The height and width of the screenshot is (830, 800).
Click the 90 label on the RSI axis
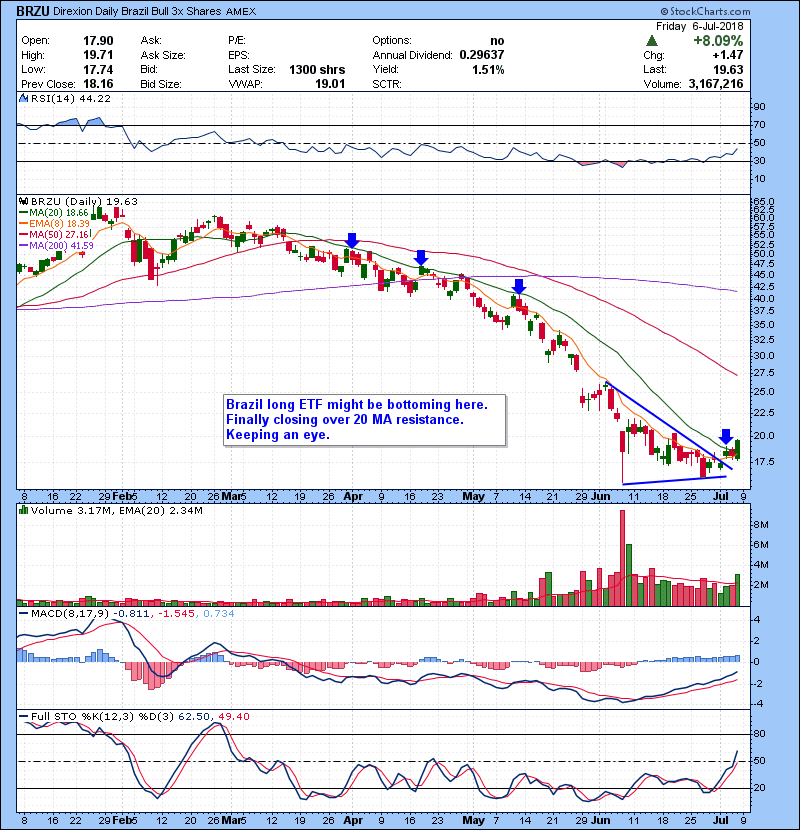point(759,107)
